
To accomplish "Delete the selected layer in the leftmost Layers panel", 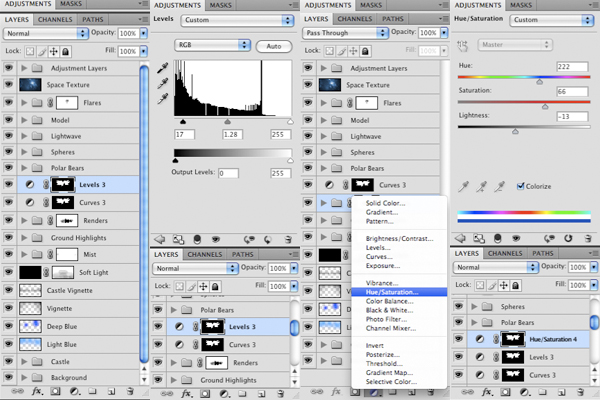I will (130, 391).
